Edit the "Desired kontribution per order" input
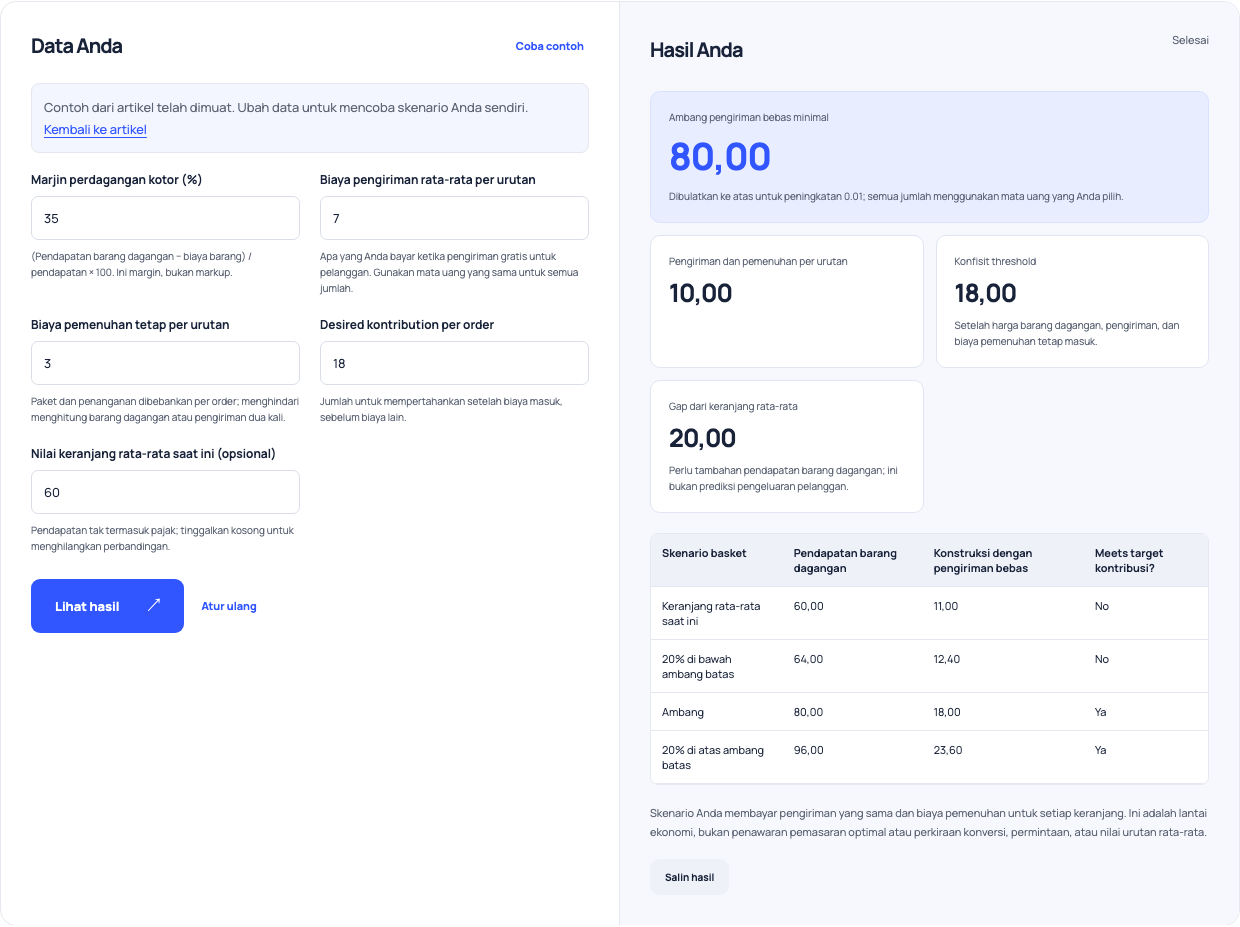 click(454, 363)
